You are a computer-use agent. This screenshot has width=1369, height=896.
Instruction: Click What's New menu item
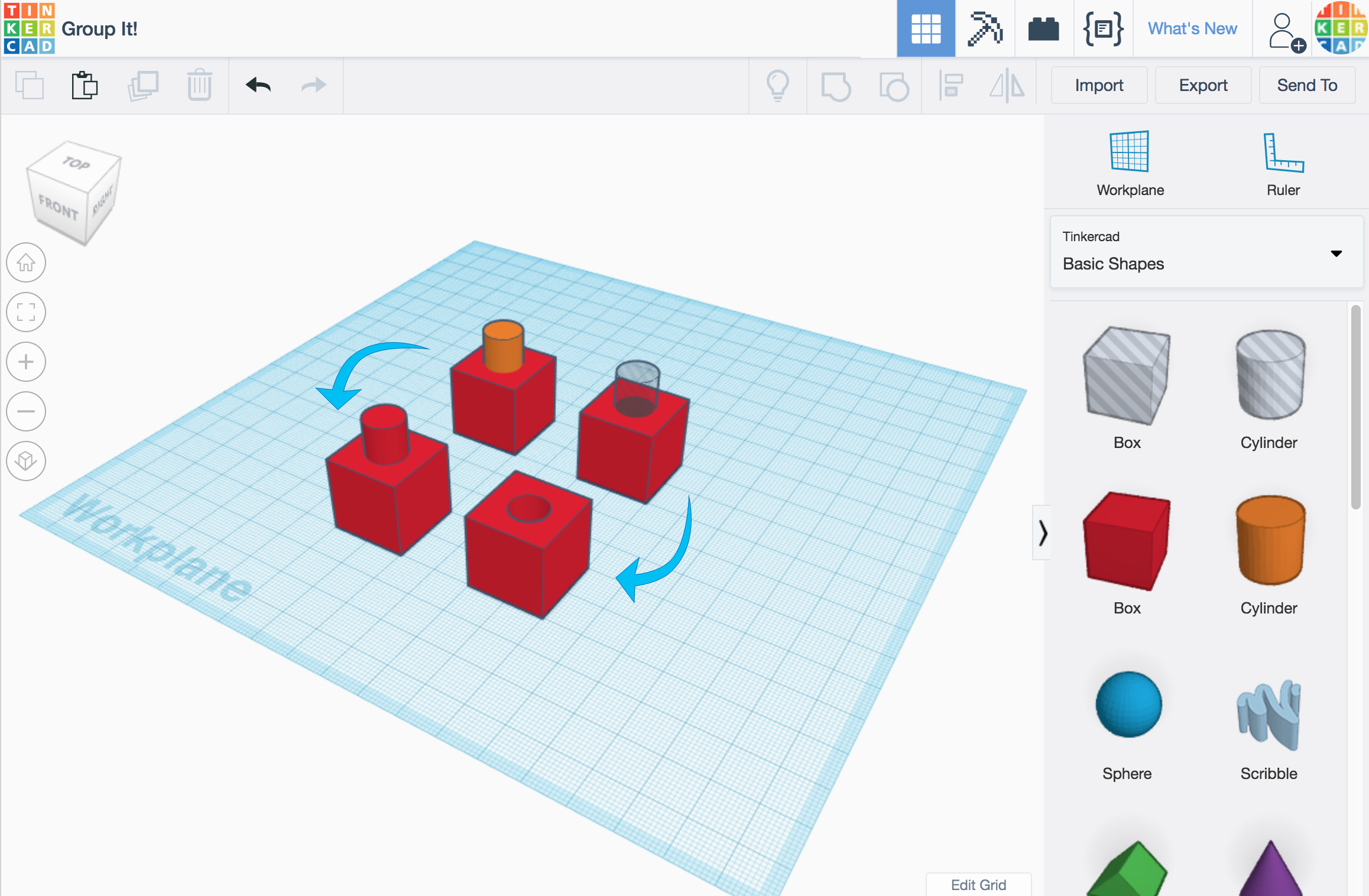1192,27
